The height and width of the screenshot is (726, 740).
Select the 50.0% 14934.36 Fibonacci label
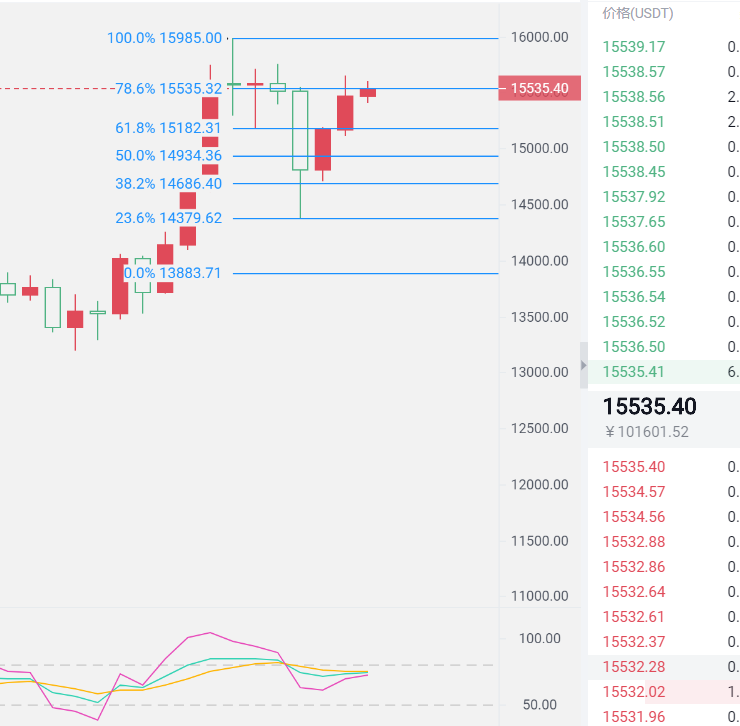[168, 155]
